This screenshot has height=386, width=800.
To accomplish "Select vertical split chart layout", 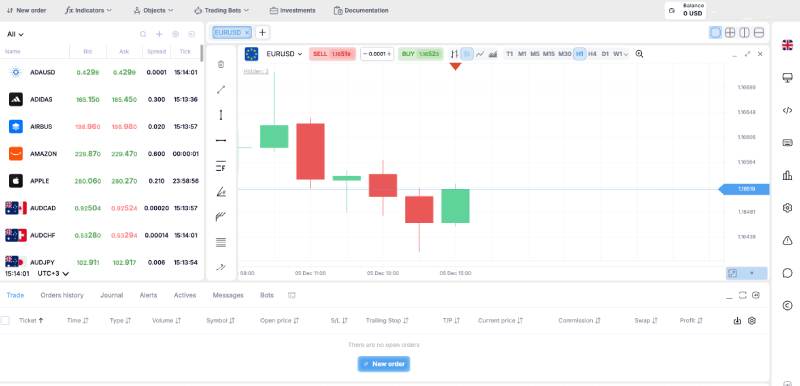I will click(x=744, y=33).
